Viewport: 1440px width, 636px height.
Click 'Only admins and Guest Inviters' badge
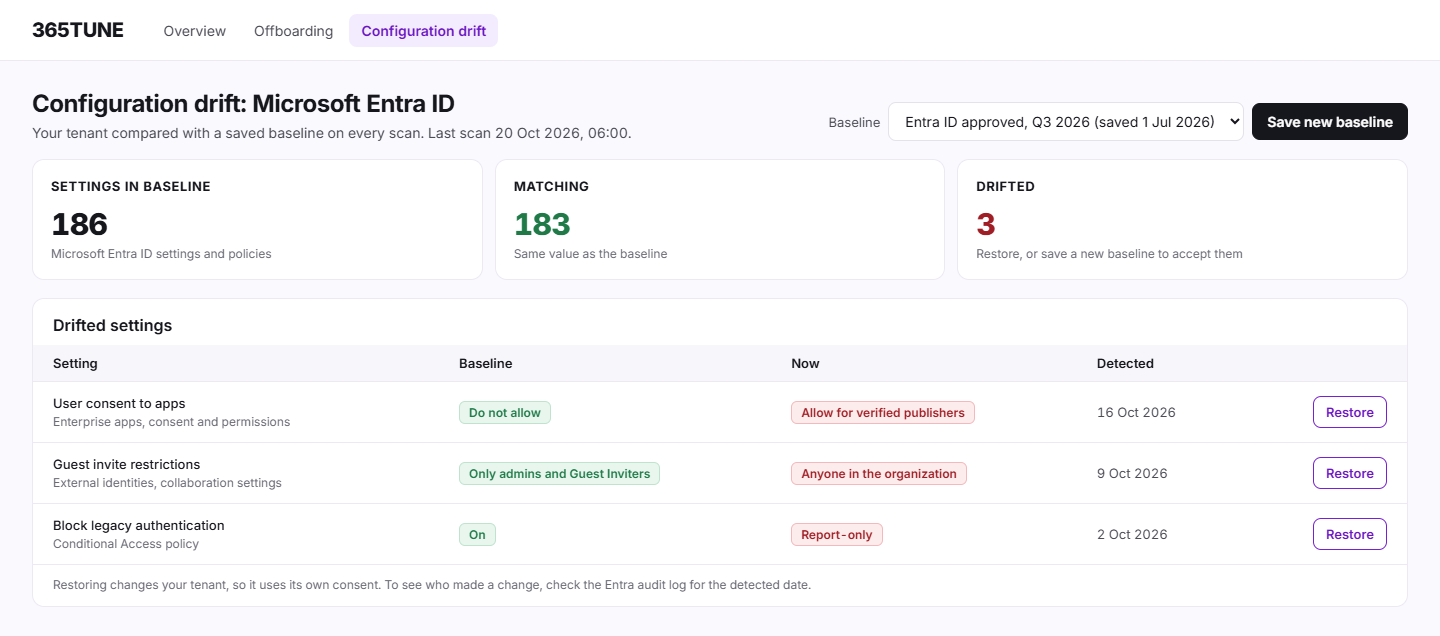coord(559,473)
